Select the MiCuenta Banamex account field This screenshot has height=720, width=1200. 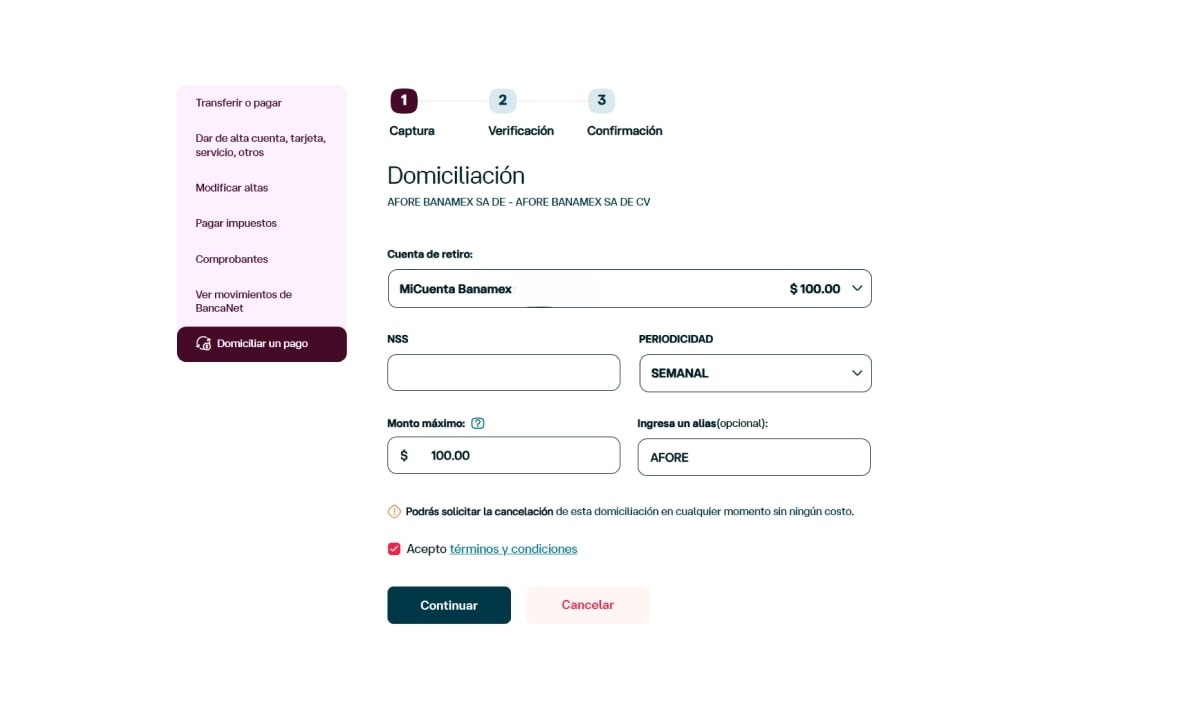629,288
